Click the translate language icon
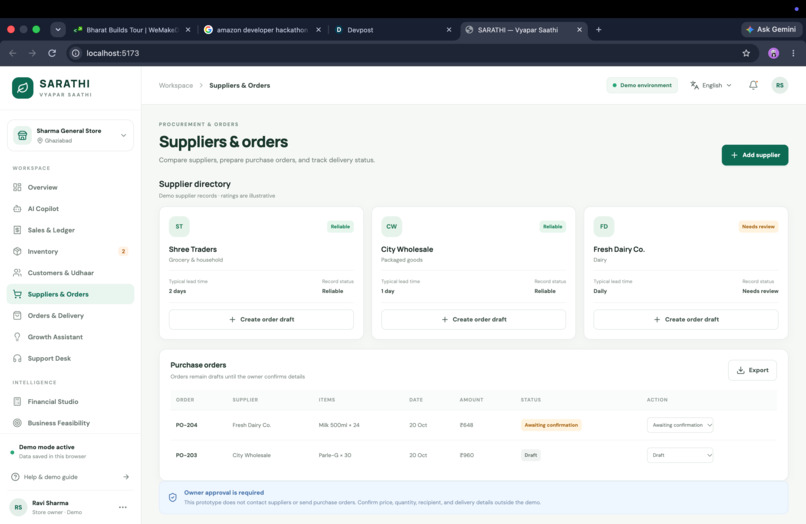The height and width of the screenshot is (524, 806). tap(694, 85)
